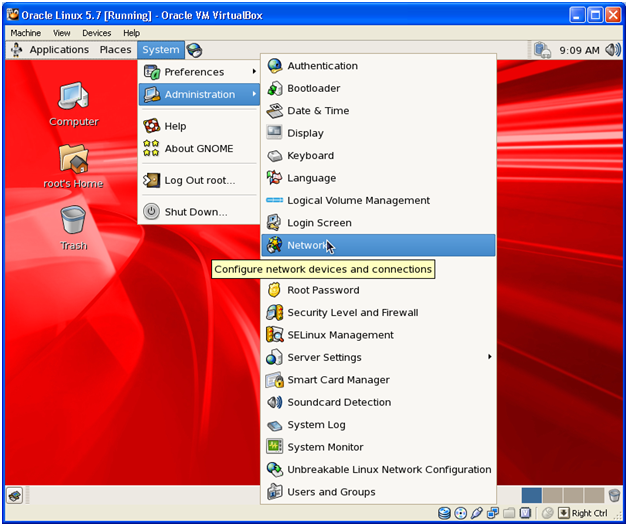Switch to the fourth workspace in pager
Screen dimensions: 628x526
[x=594, y=496]
